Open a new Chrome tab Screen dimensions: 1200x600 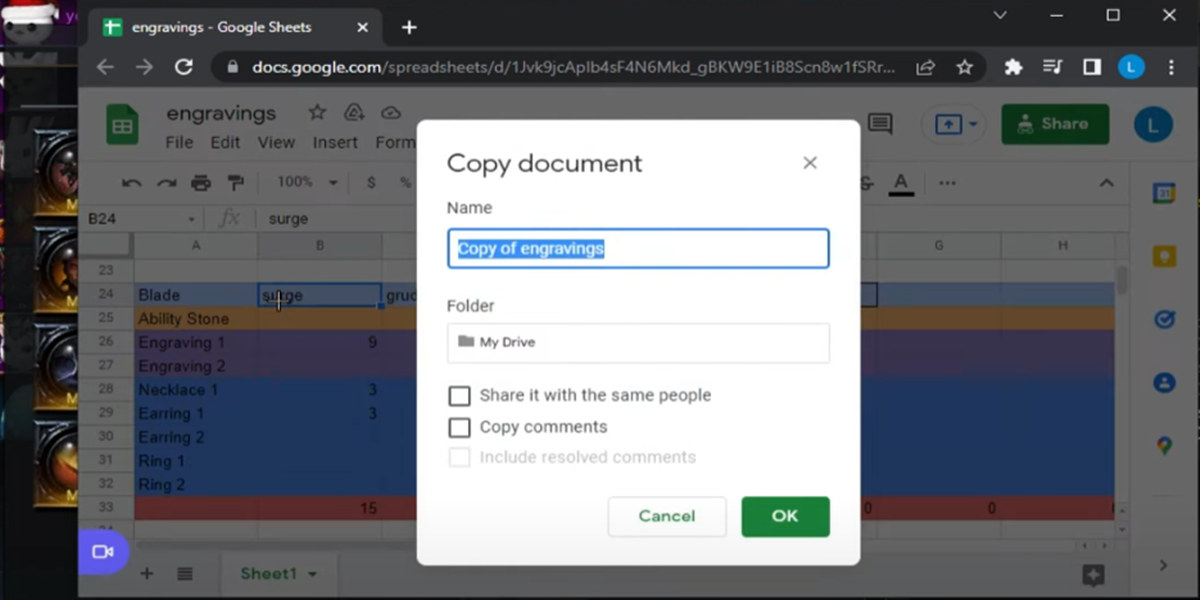(408, 27)
